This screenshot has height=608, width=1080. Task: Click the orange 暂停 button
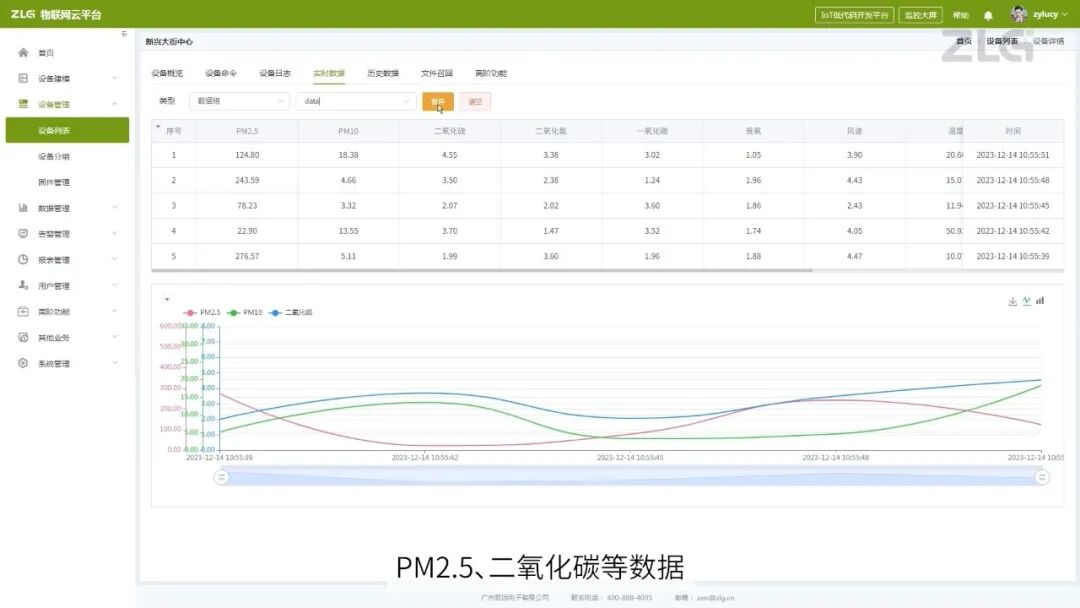(x=438, y=101)
